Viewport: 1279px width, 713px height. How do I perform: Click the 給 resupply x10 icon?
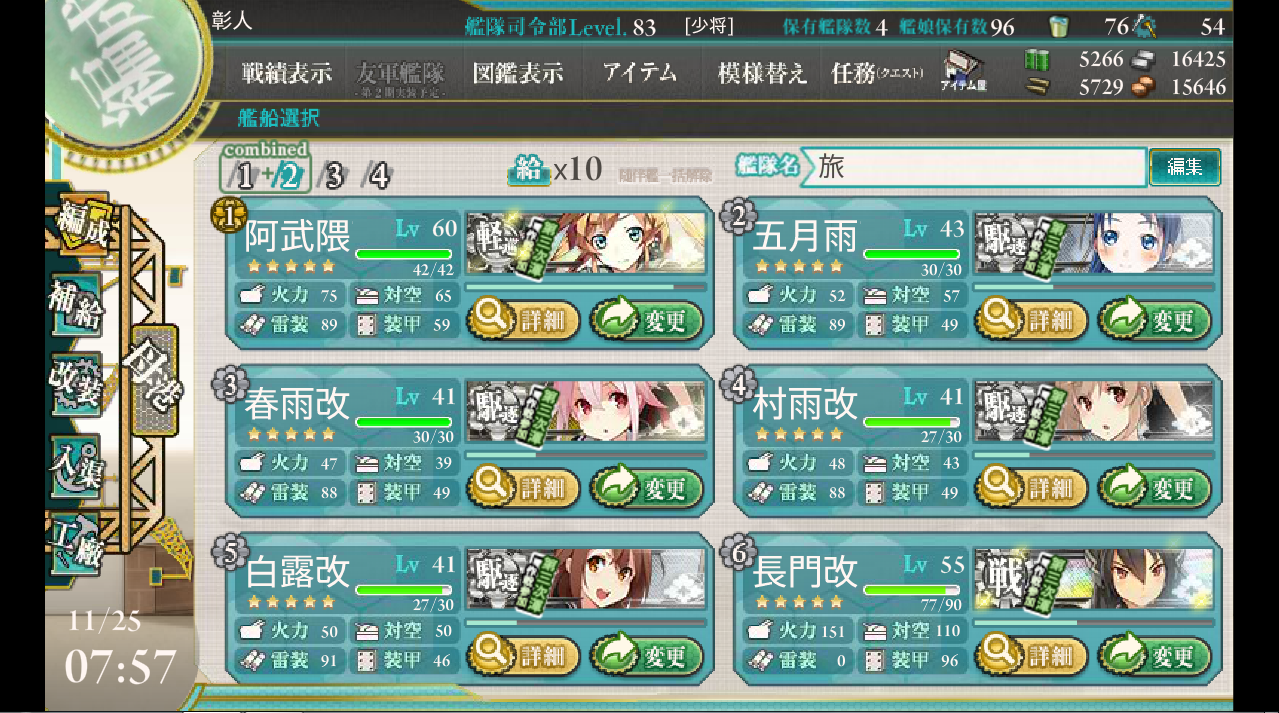tap(556, 170)
